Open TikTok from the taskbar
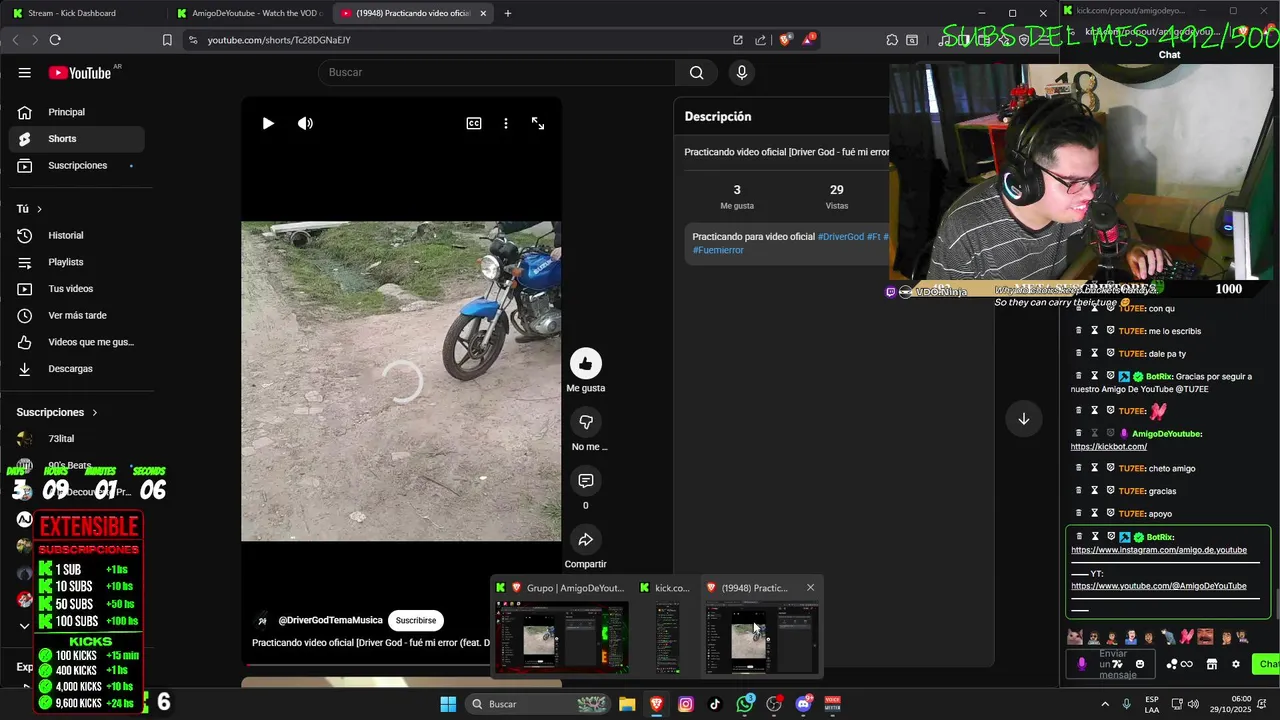This screenshot has height=720, width=1280. tap(715, 704)
